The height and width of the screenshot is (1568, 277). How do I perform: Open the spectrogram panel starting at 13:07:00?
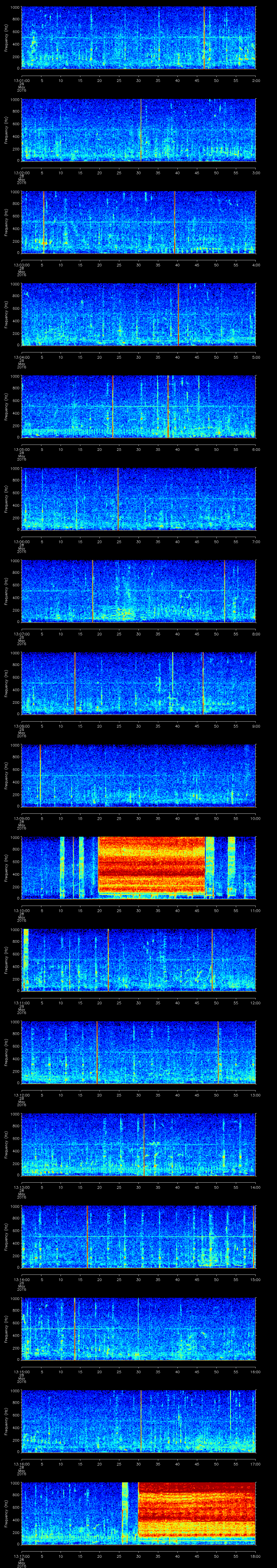point(139,591)
